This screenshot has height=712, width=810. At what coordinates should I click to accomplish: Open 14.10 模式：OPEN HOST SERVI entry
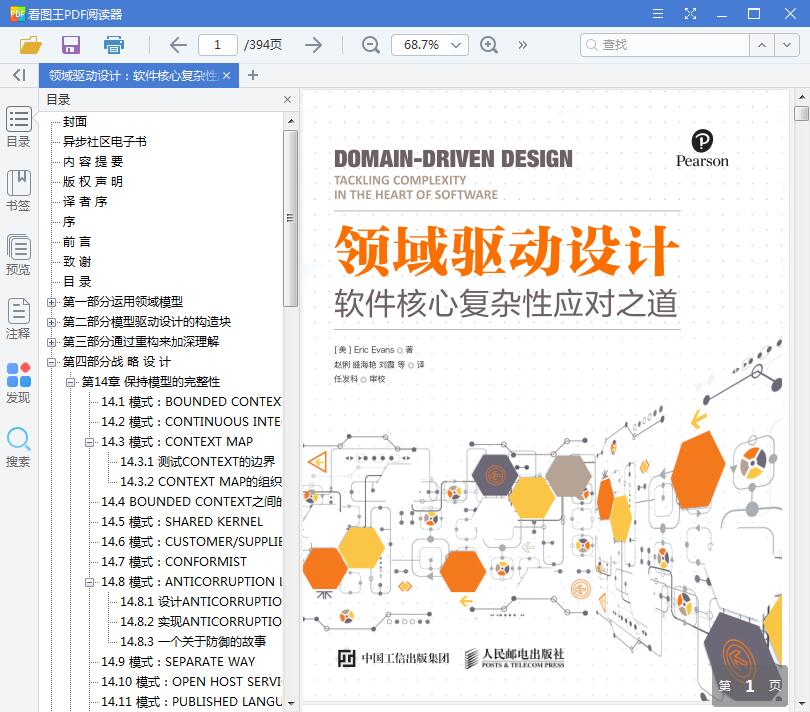click(191, 682)
